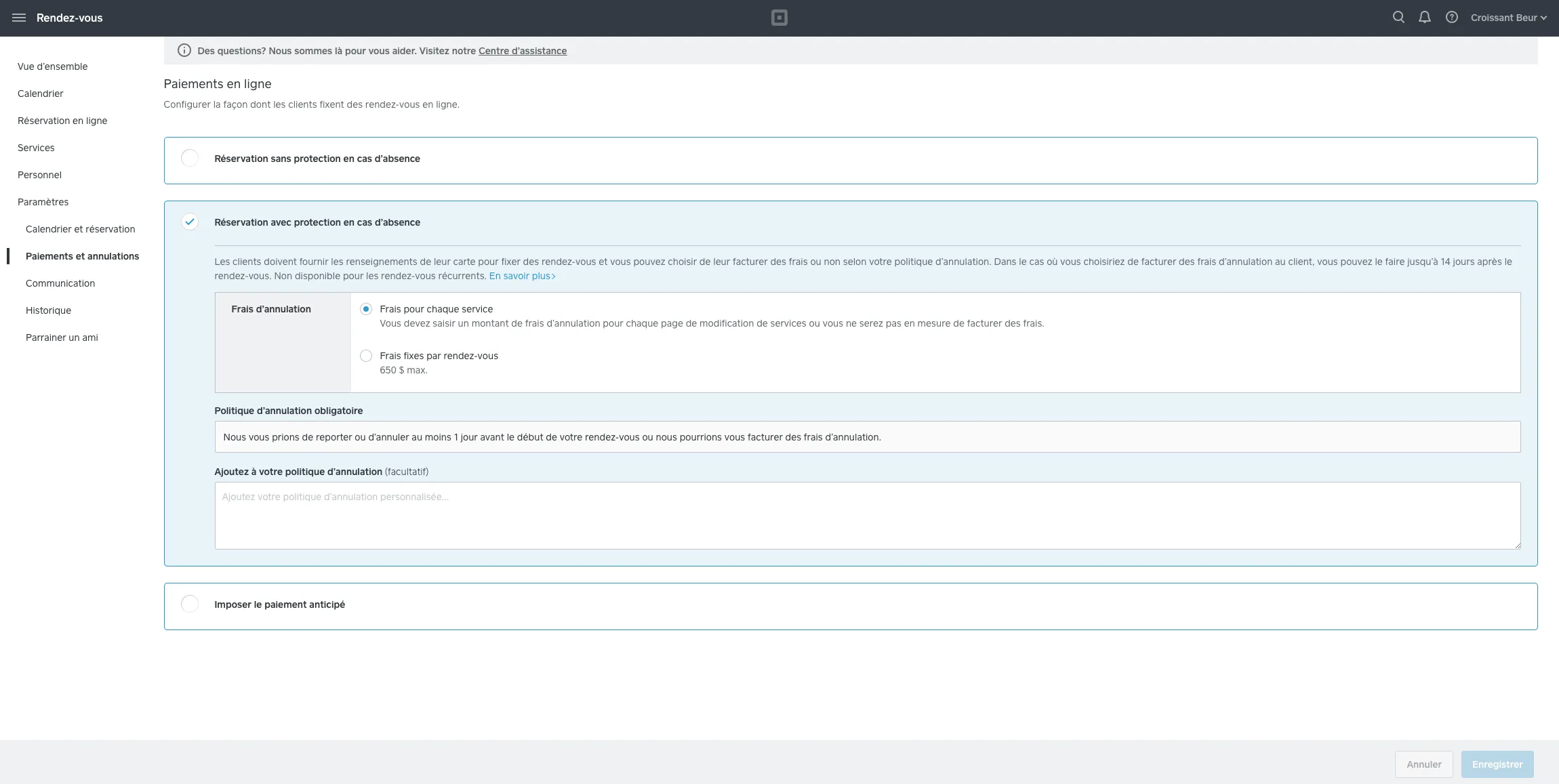Click the custom cancellation policy textarea
The width and height of the screenshot is (1559, 784).
(867, 516)
